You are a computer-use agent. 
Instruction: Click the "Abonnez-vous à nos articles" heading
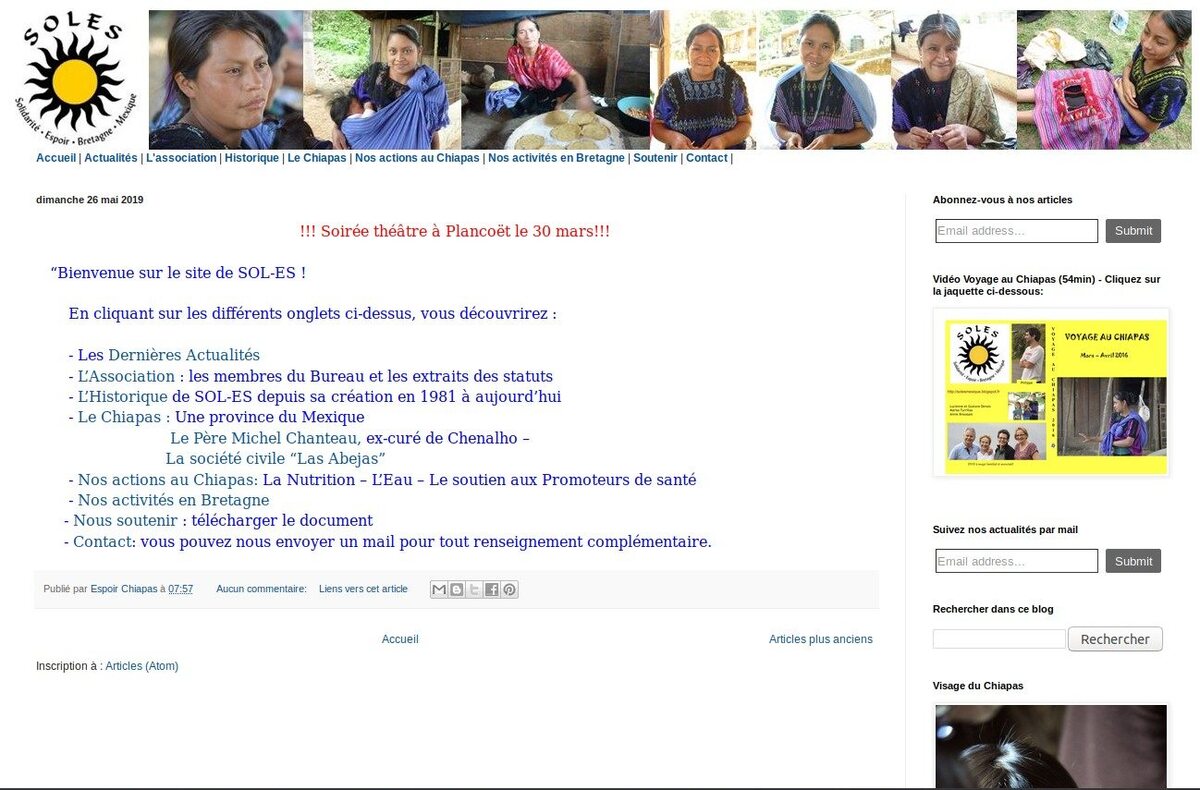point(1002,200)
